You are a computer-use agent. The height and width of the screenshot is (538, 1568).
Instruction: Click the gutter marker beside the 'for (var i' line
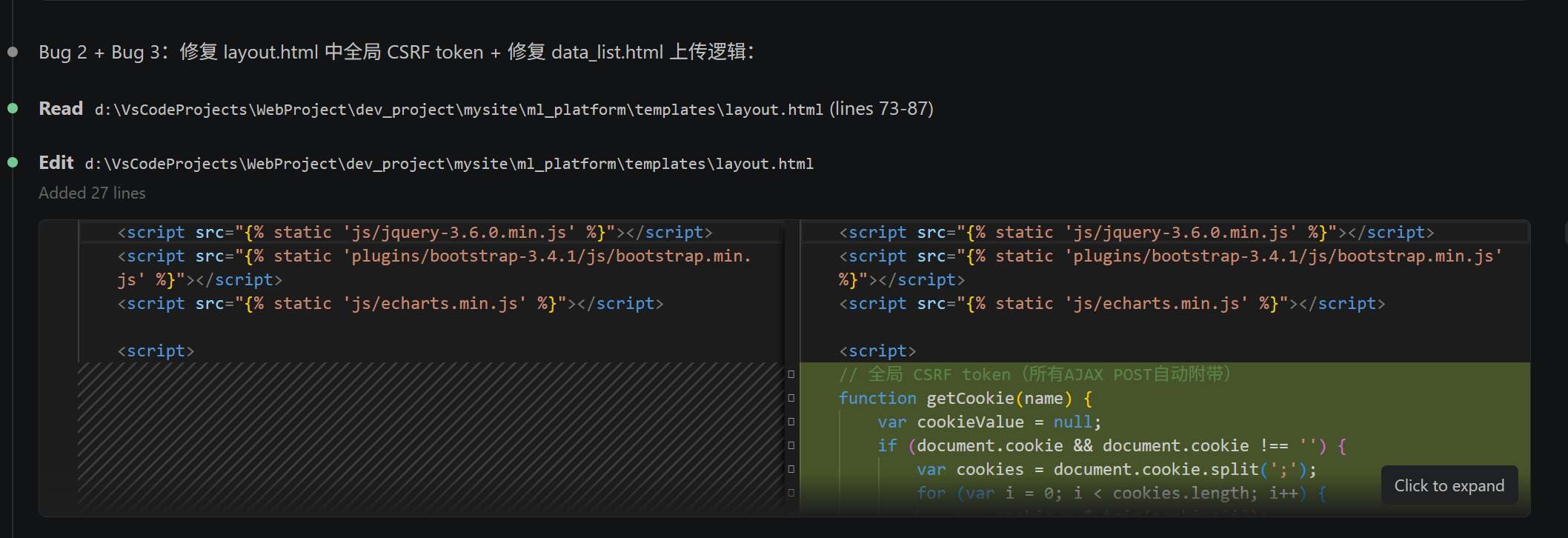click(791, 493)
